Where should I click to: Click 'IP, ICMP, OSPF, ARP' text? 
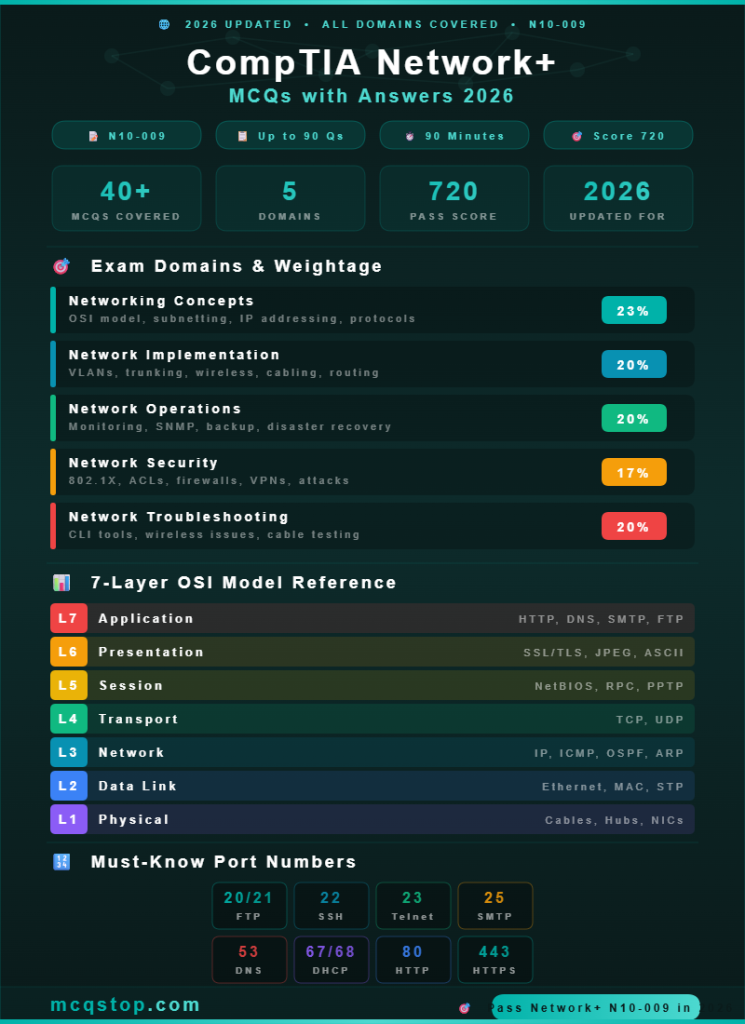[609, 753]
